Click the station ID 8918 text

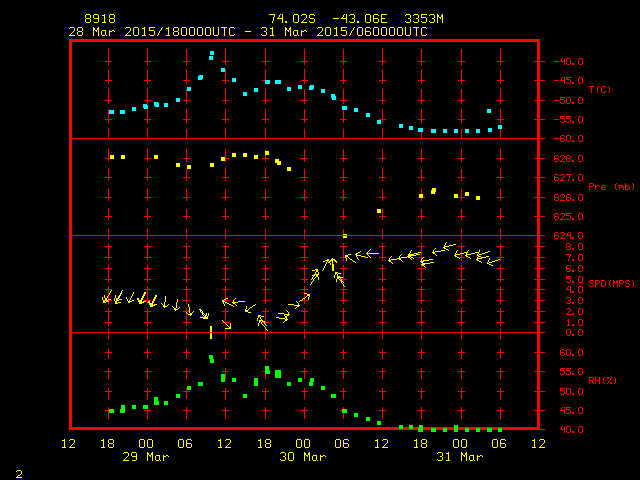coord(100,19)
